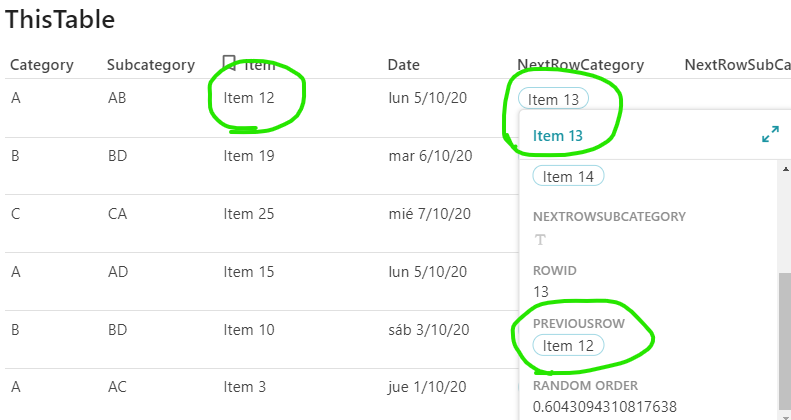
Task: Click the Date column header
Action: tap(404, 65)
